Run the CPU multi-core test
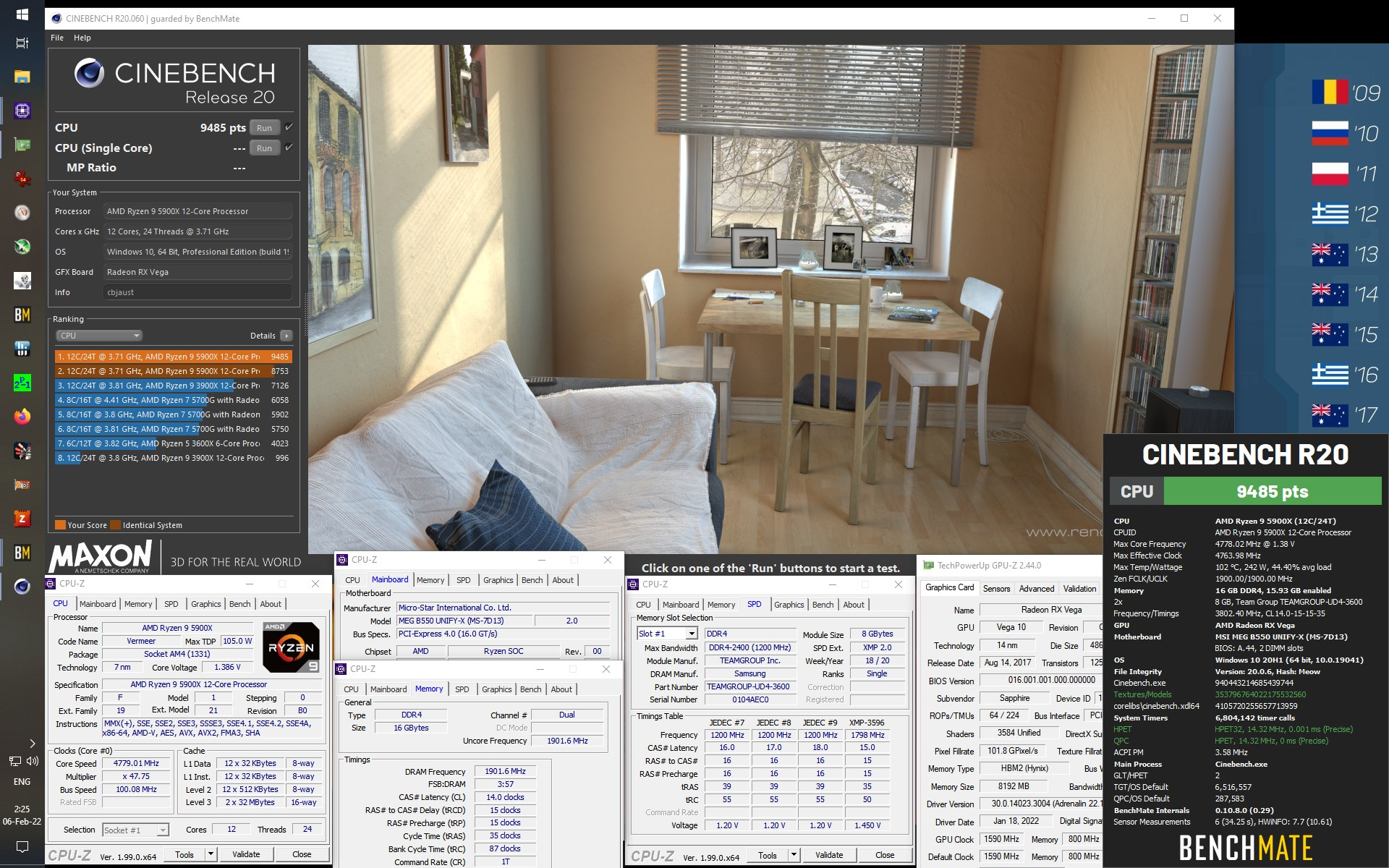Image resolution: width=1389 pixels, height=868 pixels. (x=265, y=128)
